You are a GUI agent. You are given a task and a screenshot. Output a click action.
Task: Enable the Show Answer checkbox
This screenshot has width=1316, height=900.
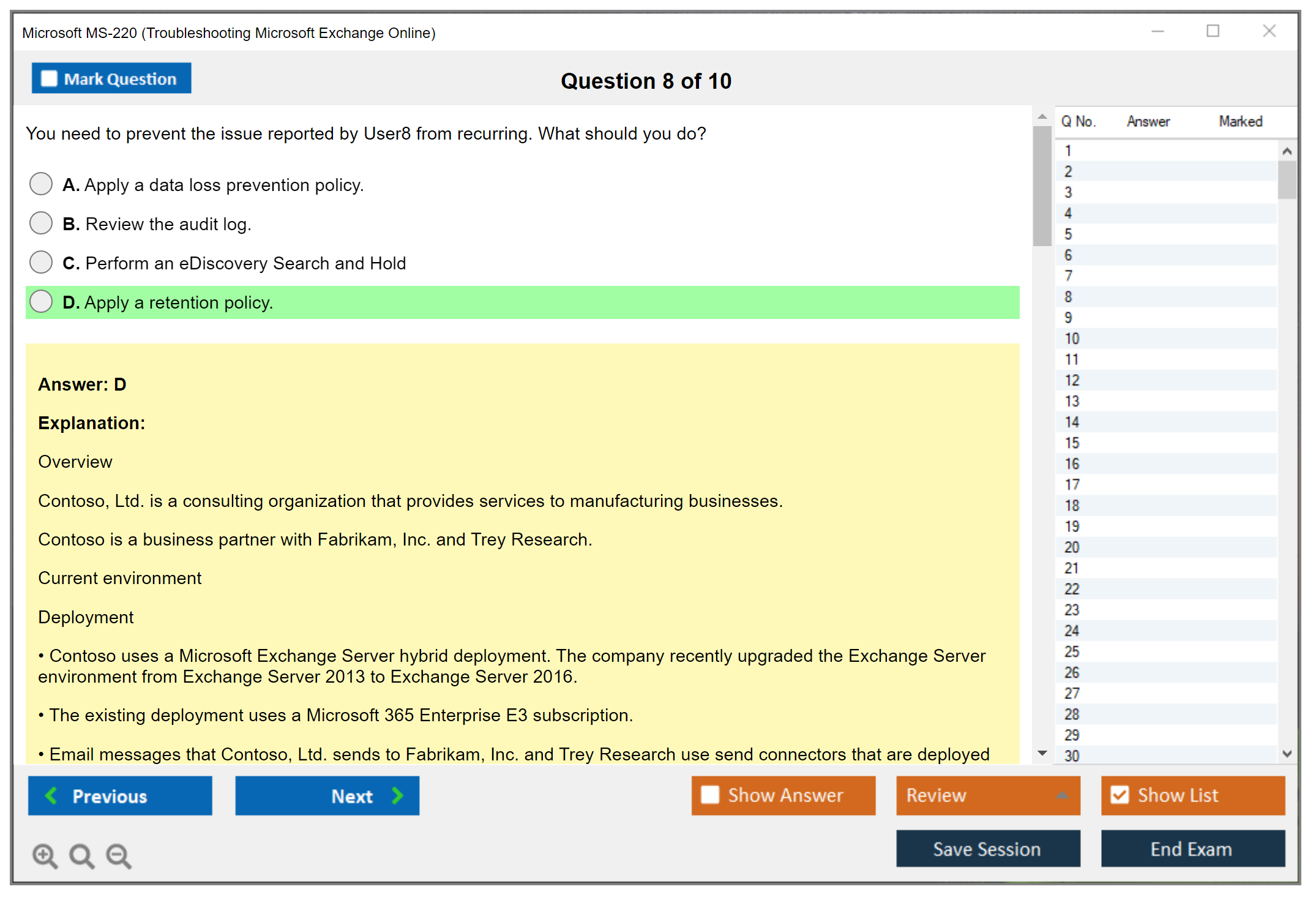(710, 795)
